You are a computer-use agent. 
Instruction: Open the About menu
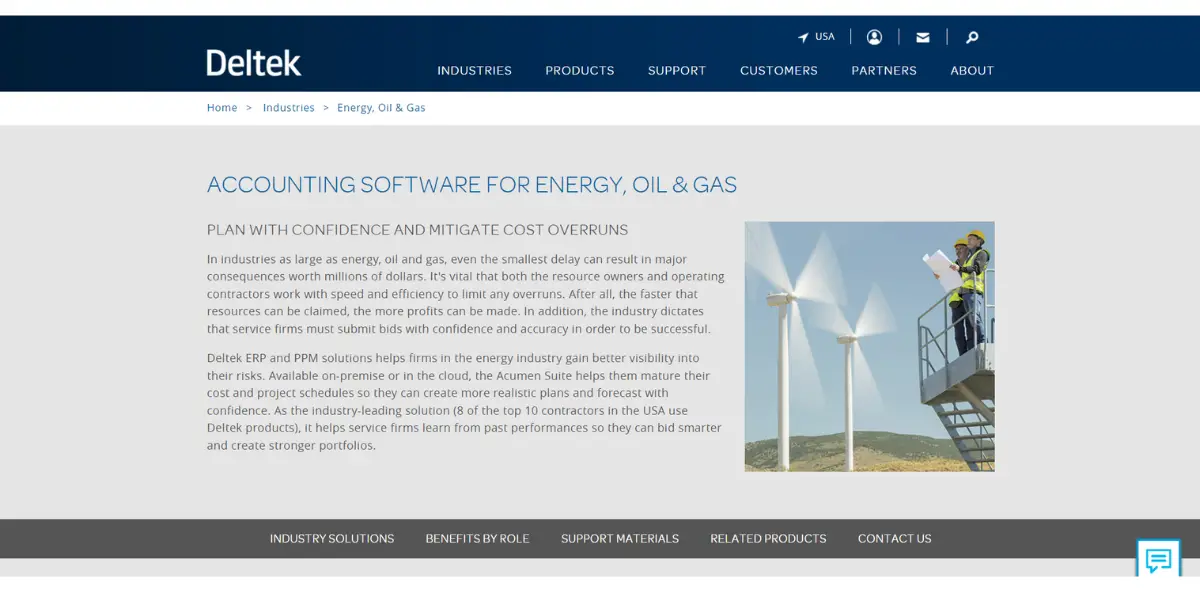[x=972, y=71]
